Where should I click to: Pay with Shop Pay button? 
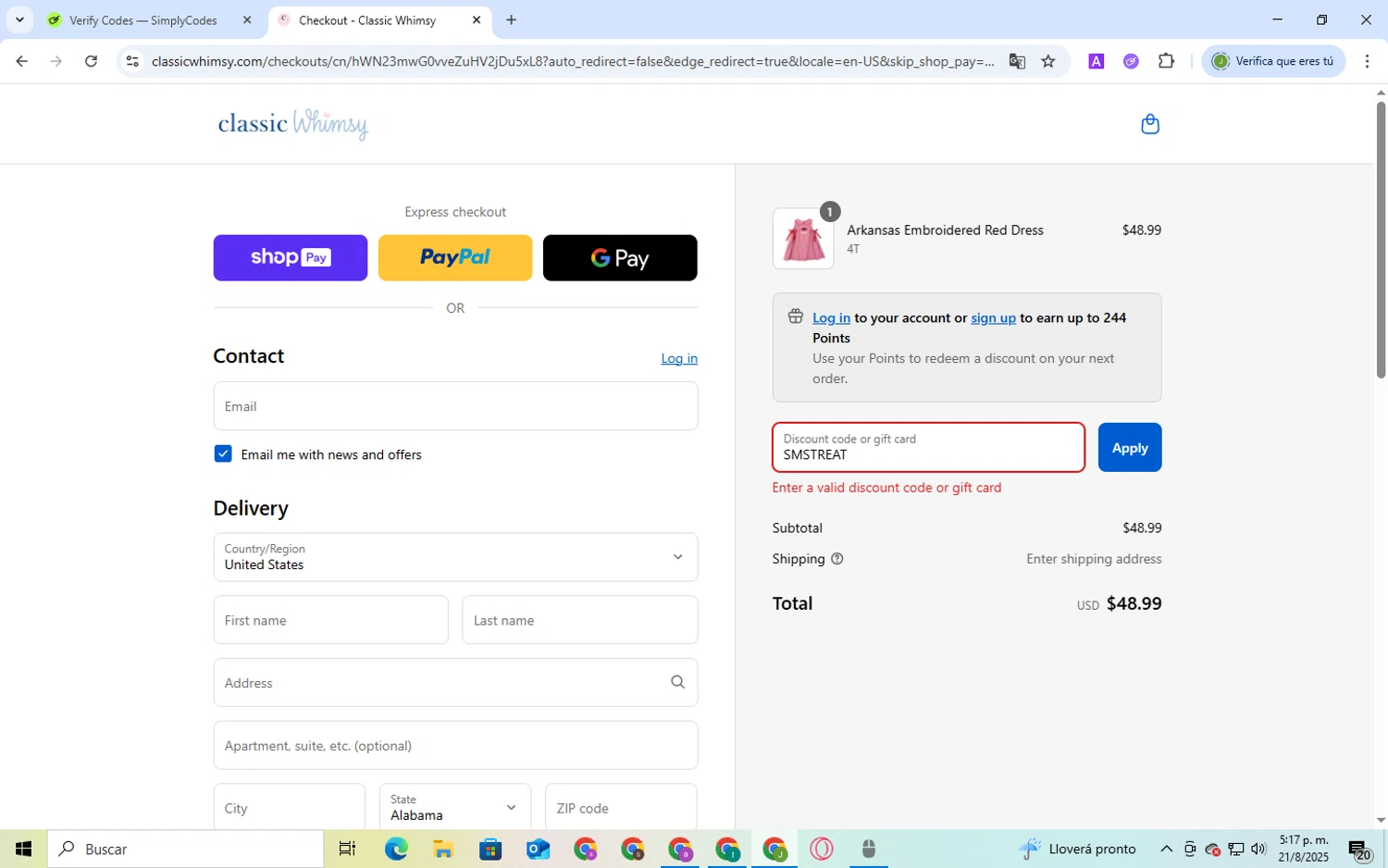291,257
